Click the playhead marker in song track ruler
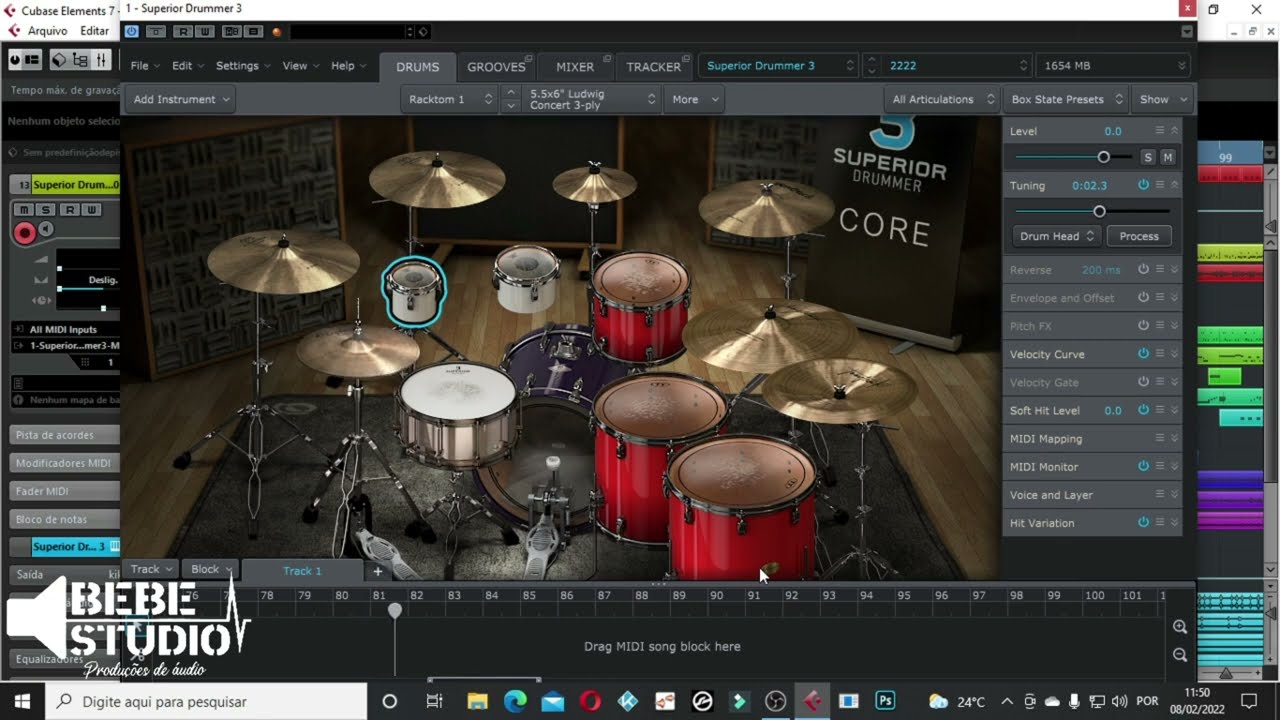The height and width of the screenshot is (720, 1280). pyautogui.click(x=395, y=610)
